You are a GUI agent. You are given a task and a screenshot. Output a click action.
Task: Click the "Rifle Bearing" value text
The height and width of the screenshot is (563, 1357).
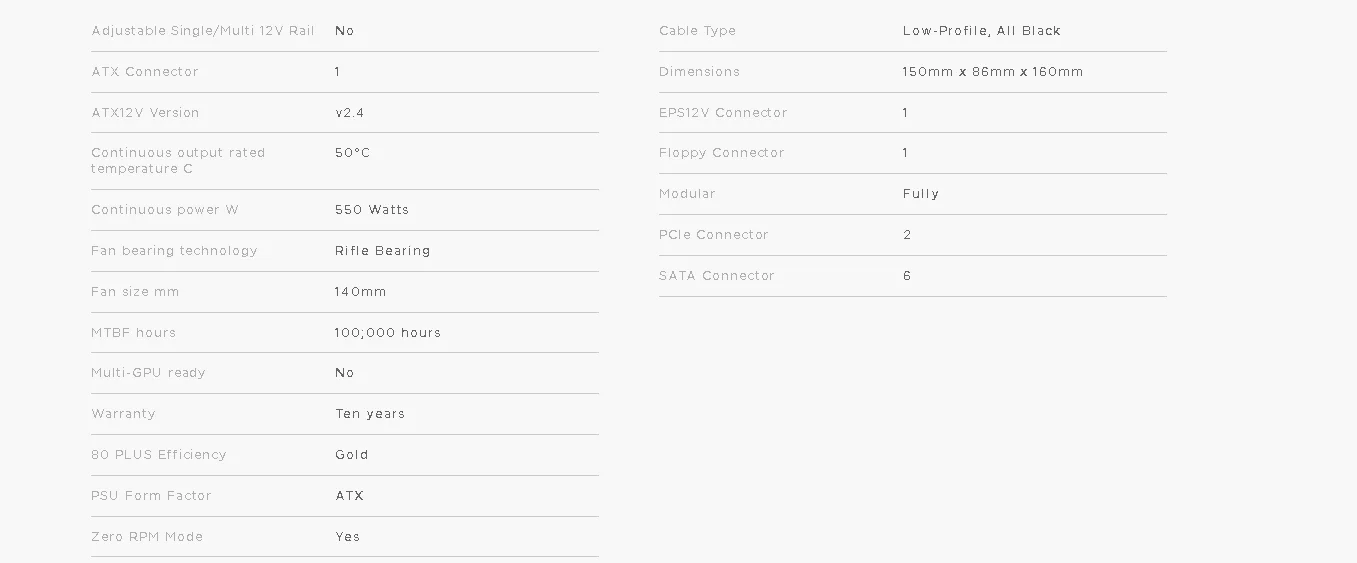click(383, 251)
